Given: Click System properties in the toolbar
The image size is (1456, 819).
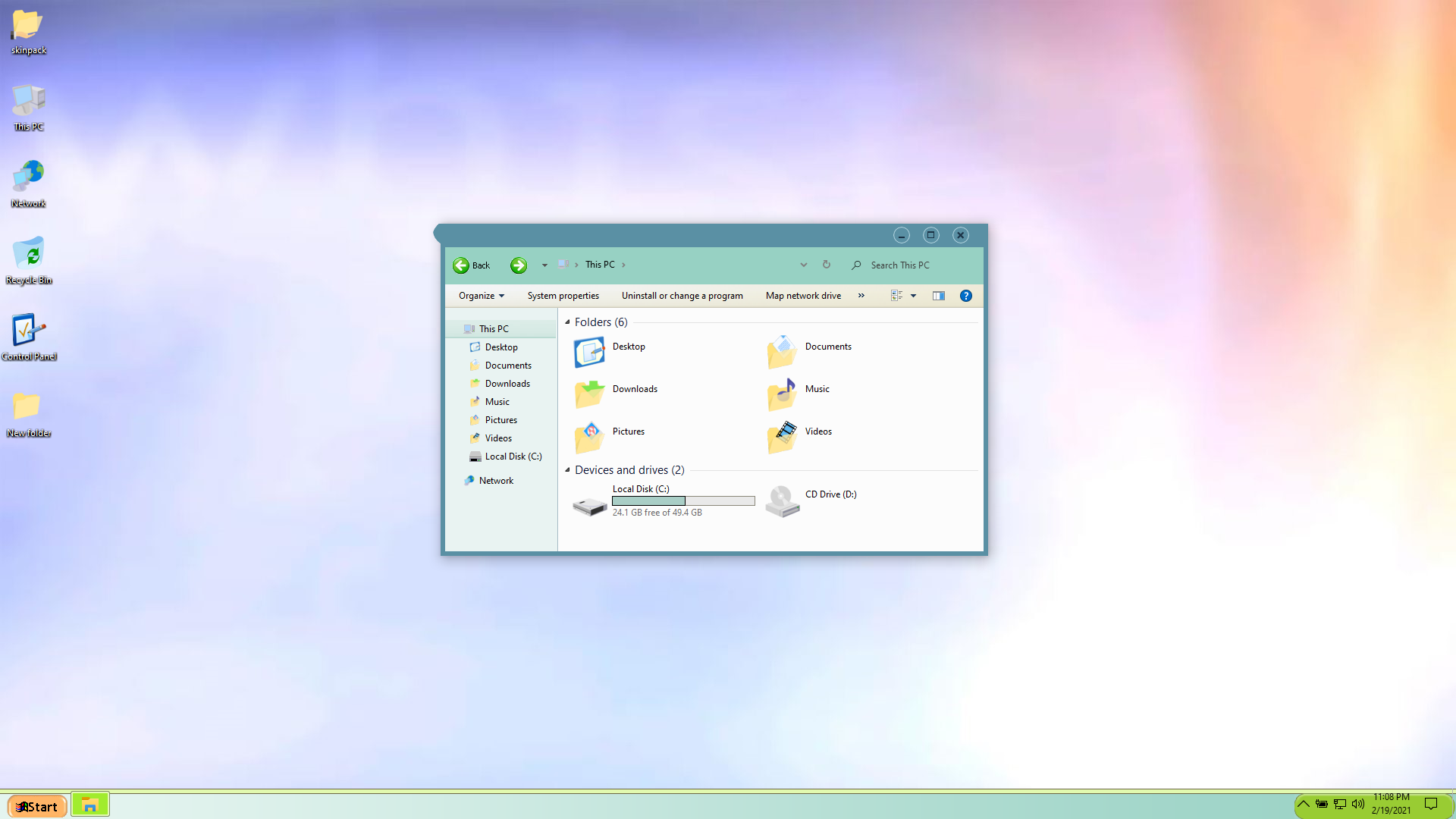Looking at the screenshot, I should 563,296.
